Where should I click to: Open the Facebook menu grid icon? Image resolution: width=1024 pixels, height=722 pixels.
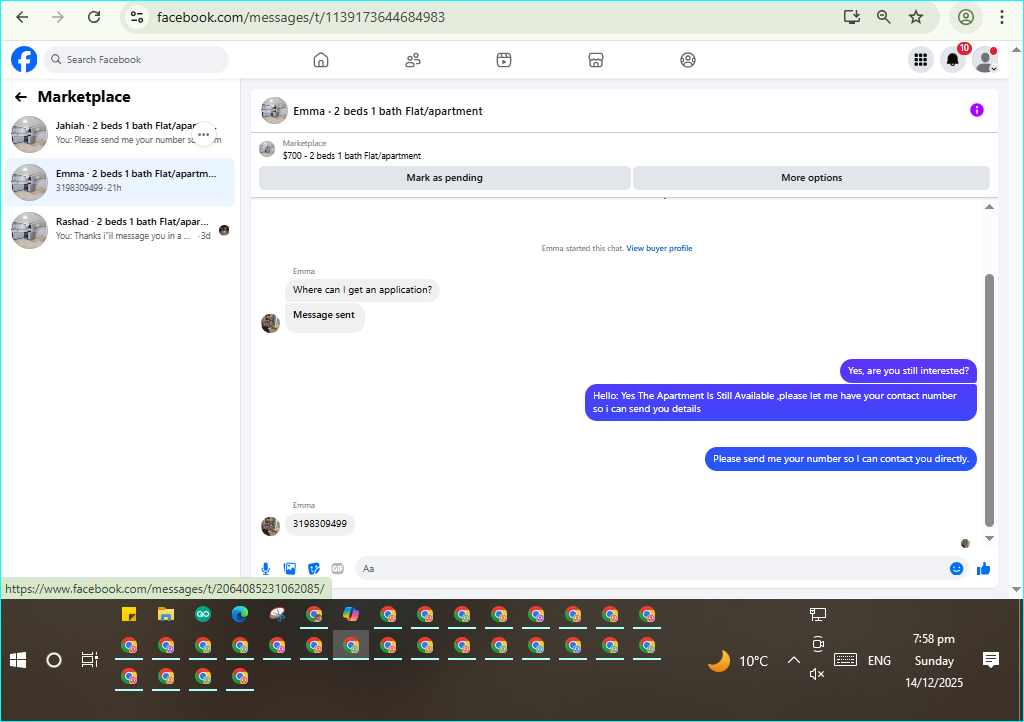coord(921,60)
